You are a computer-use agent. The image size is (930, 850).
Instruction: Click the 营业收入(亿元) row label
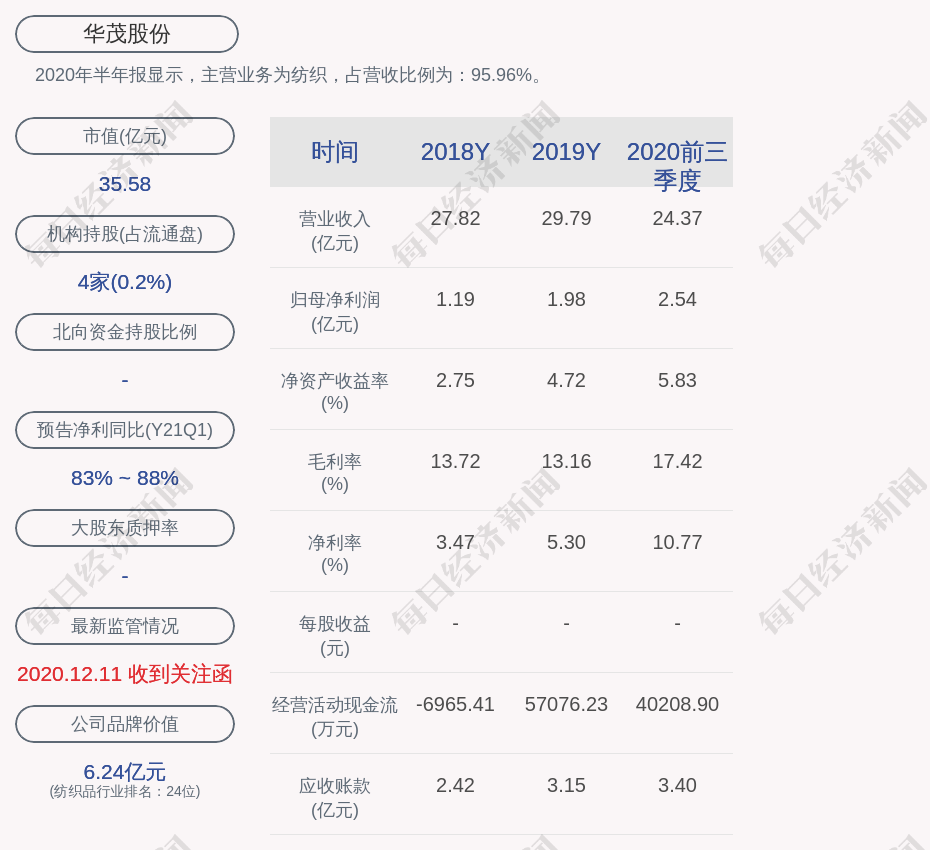pos(335,230)
